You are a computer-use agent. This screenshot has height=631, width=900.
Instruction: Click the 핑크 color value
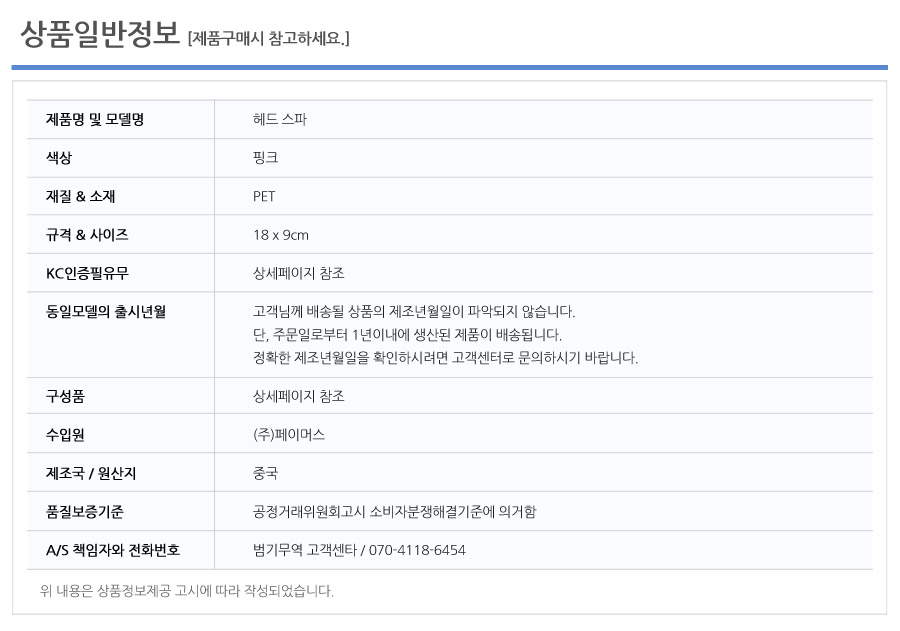(x=265, y=158)
